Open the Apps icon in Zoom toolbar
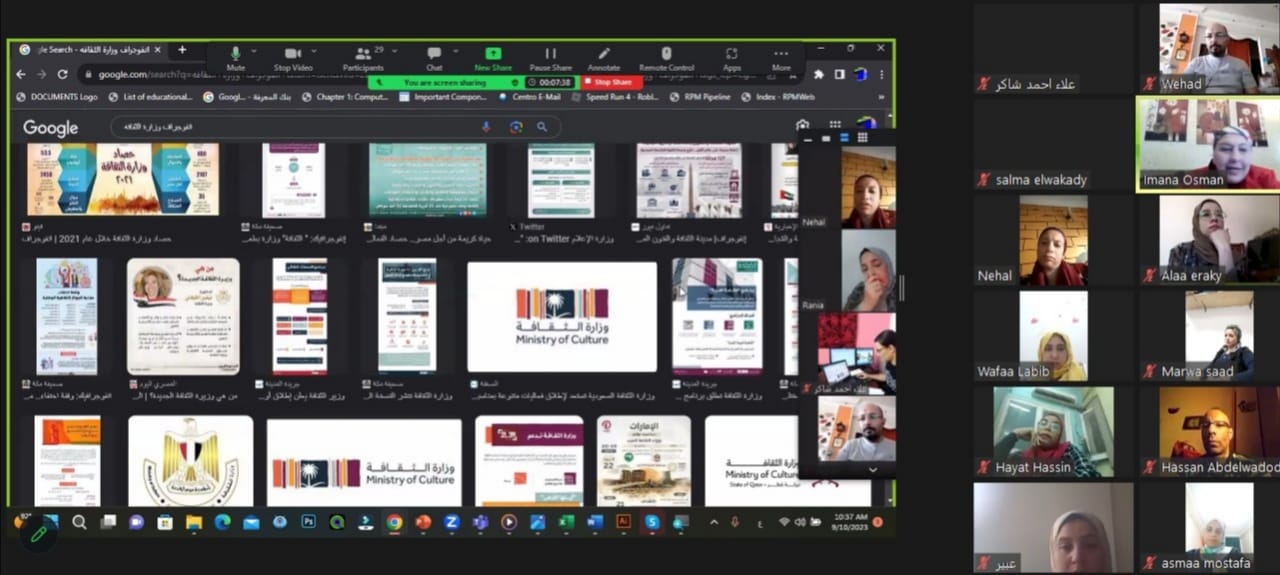This screenshot has height=575, width=1280. point(732,53)
